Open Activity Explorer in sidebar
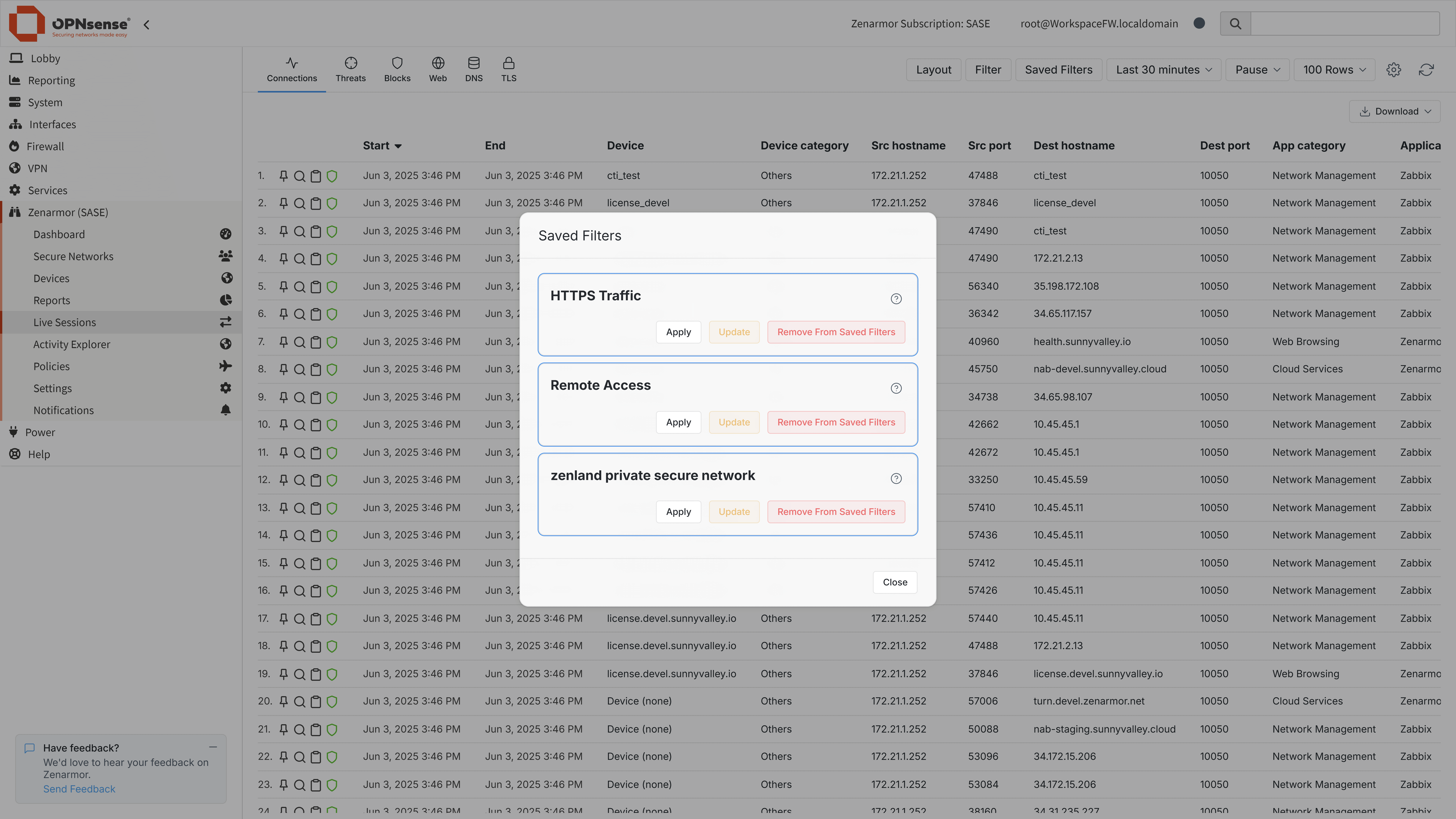Screen dimensions: 1456x819 coord(72,344)
